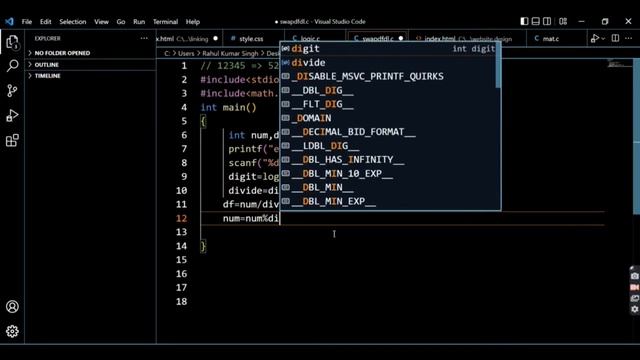
Task: Click the Users breadcrumb segment
Action: [x=186, y=53]
